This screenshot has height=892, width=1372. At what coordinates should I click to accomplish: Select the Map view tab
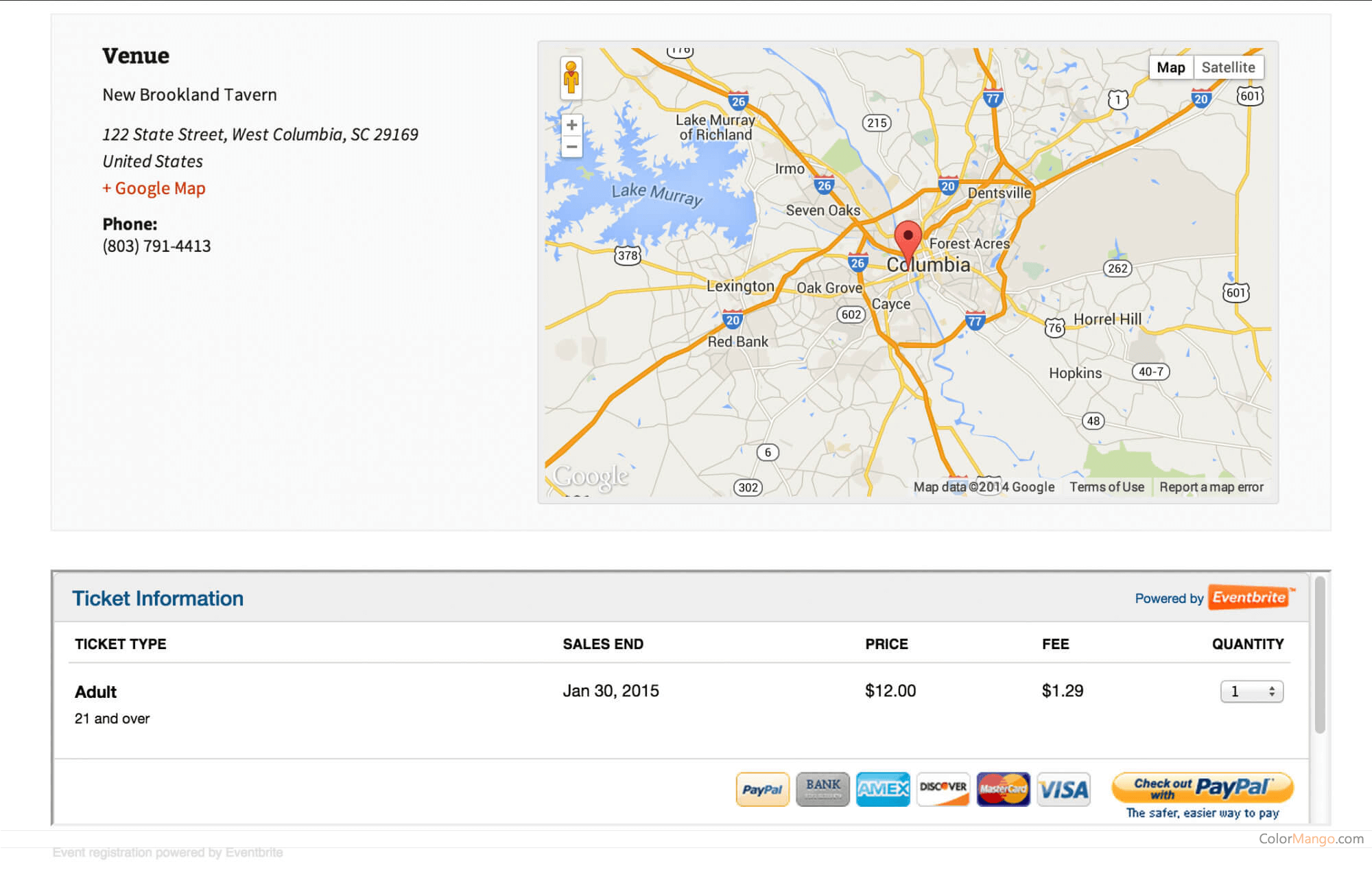[x=1170, y=67]
